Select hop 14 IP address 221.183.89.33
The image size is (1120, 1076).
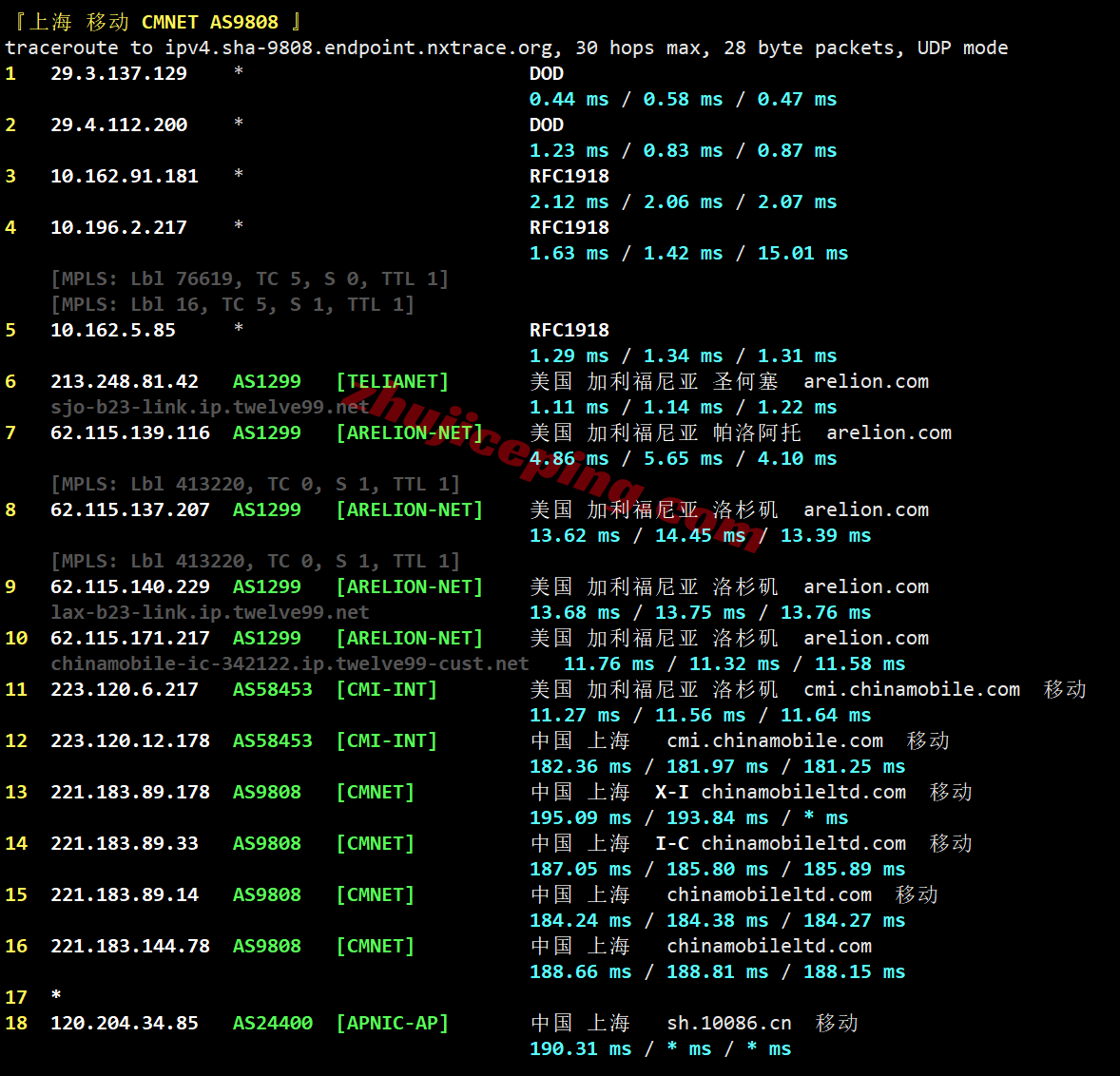point(125,845)
